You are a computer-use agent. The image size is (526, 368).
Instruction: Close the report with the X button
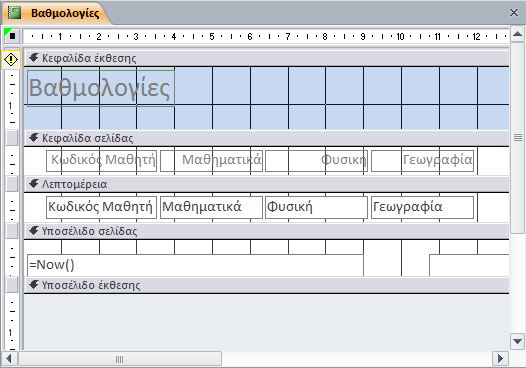(514, 13)
